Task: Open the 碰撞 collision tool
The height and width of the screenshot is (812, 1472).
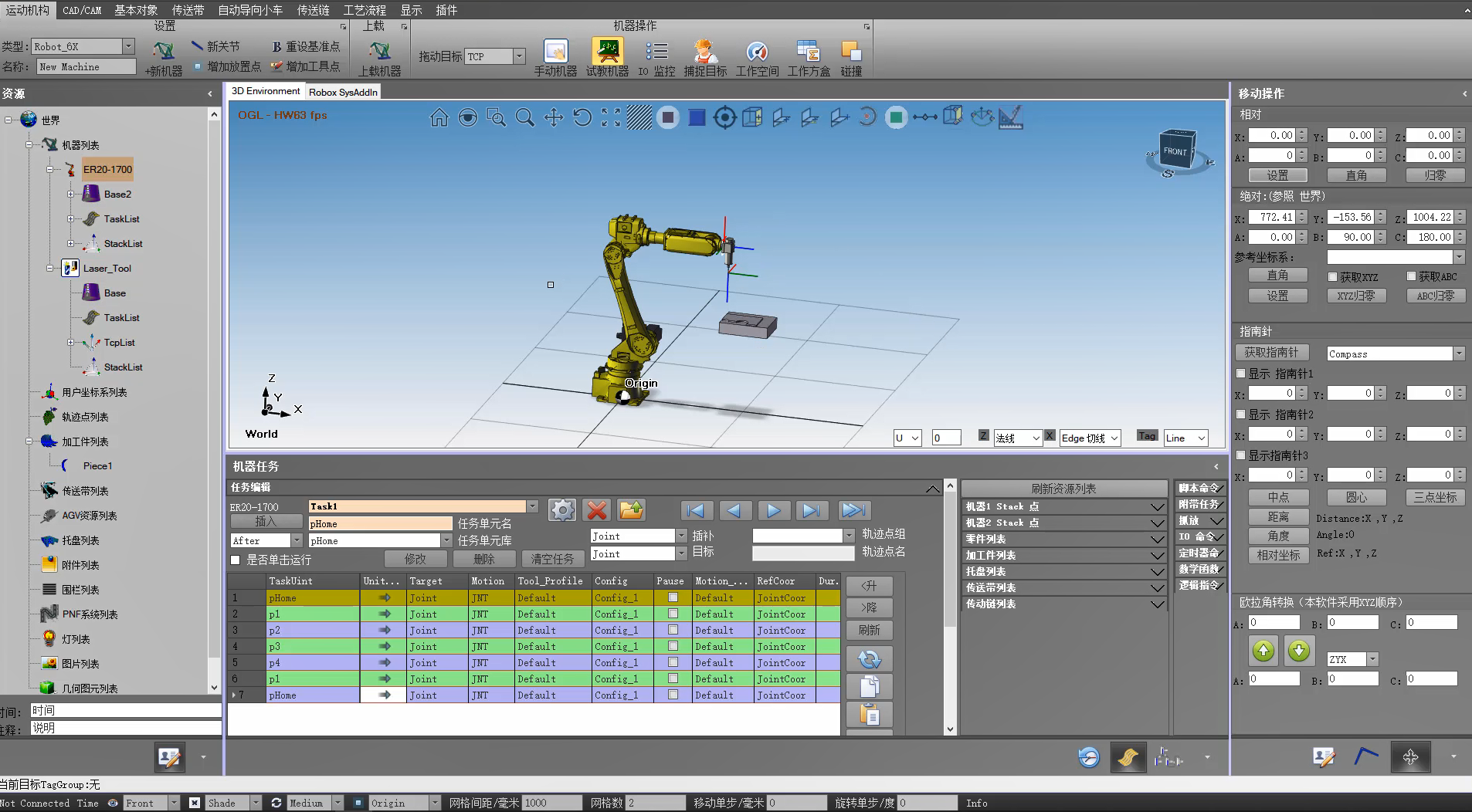Action: pos(851,52)
